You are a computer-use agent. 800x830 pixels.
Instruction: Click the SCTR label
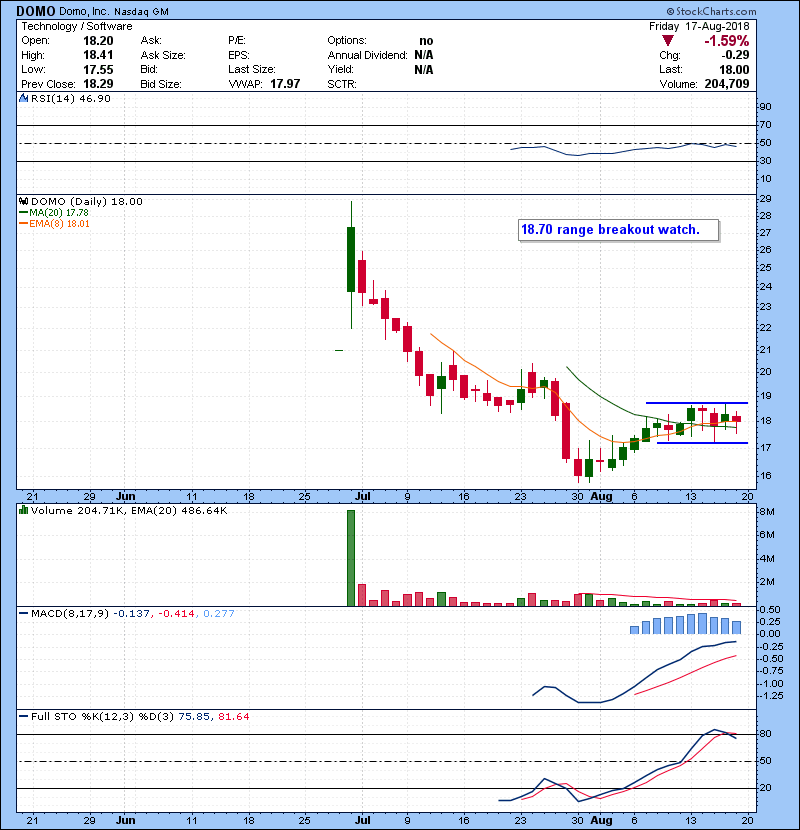(341, 84)
